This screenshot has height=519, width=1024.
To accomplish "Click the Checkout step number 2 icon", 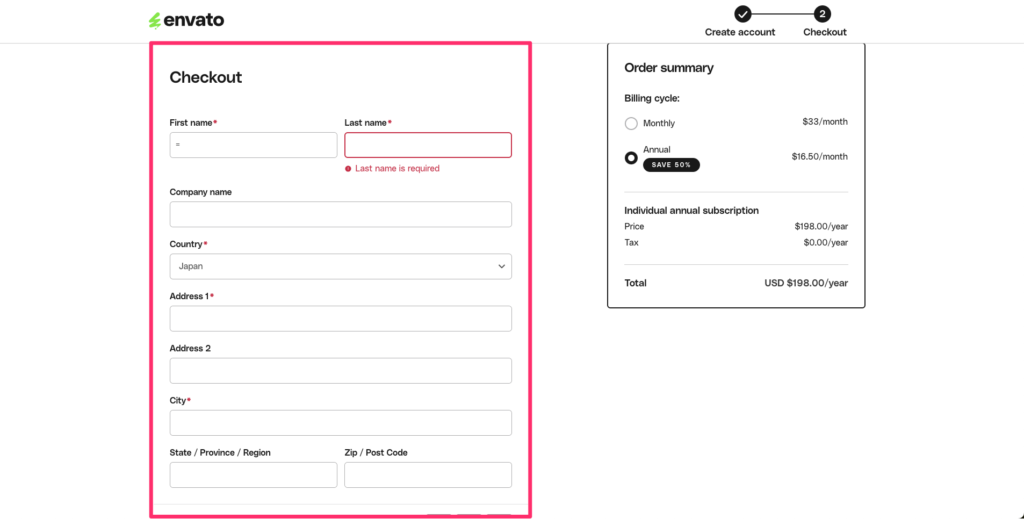I will click(822, 14).
